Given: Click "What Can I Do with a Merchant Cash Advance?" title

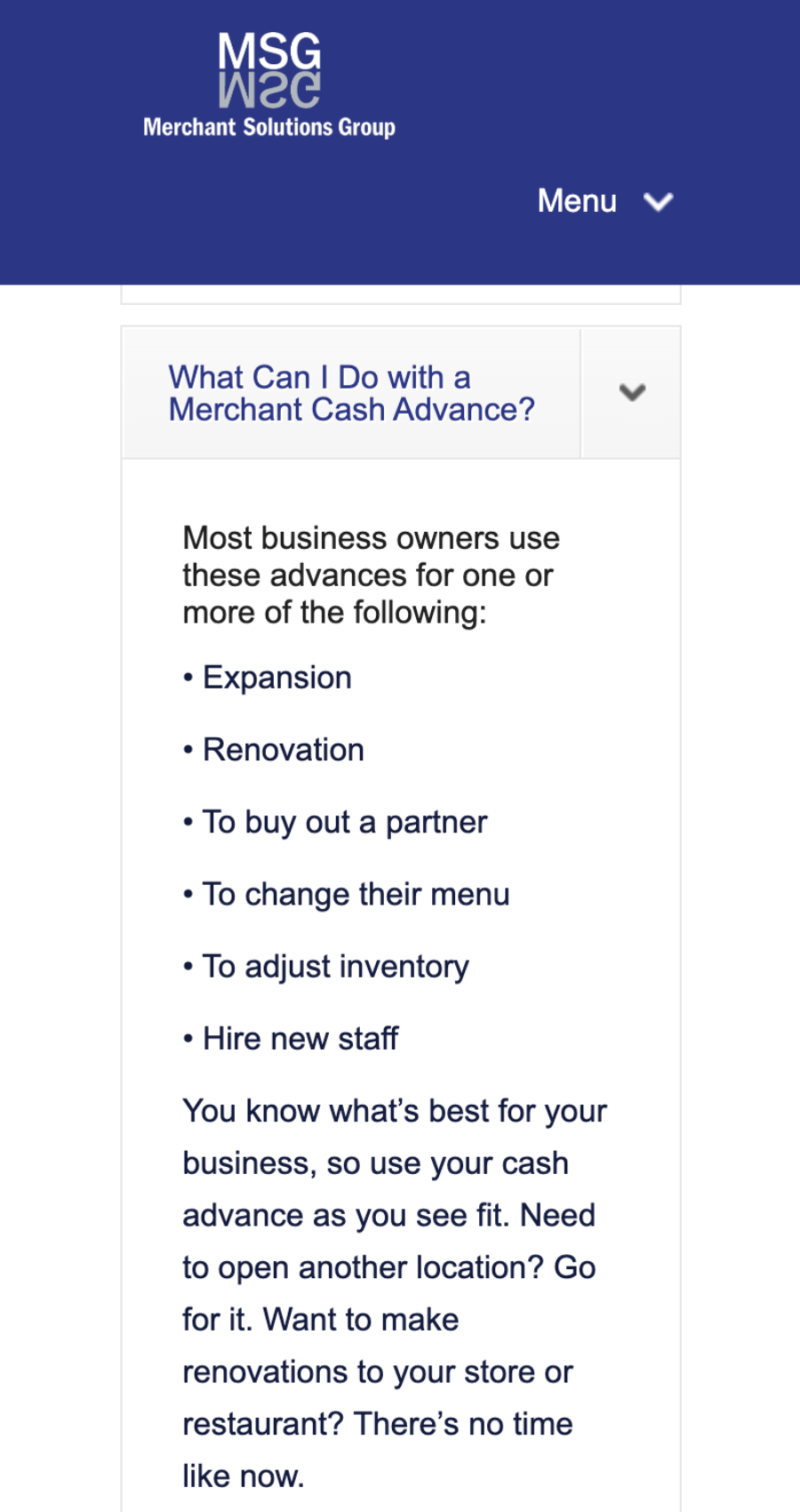Looking at the screenshot, I should point(351,393).
